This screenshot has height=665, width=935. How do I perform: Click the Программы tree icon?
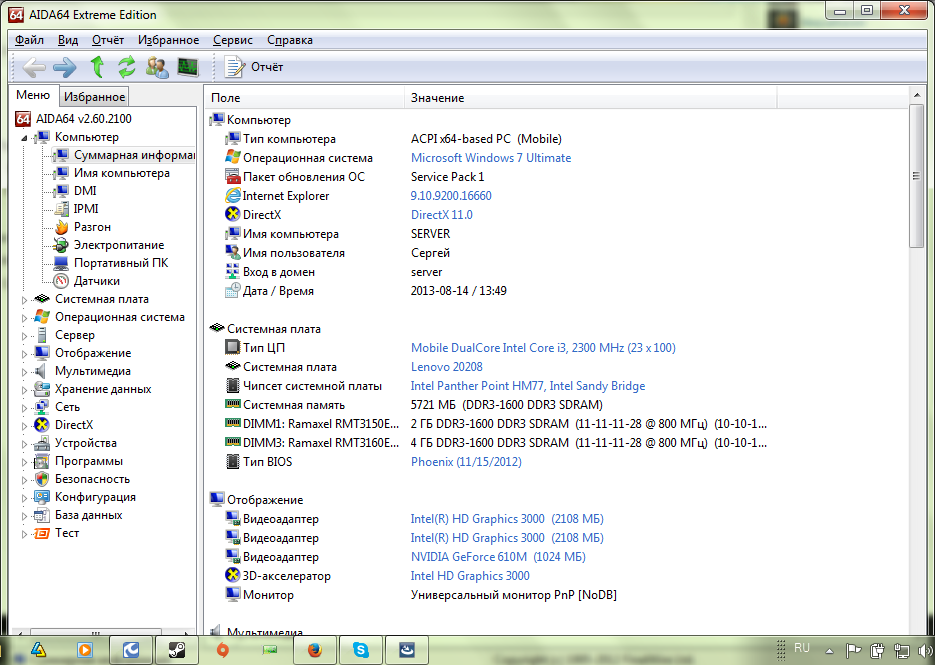coord(42,461)
